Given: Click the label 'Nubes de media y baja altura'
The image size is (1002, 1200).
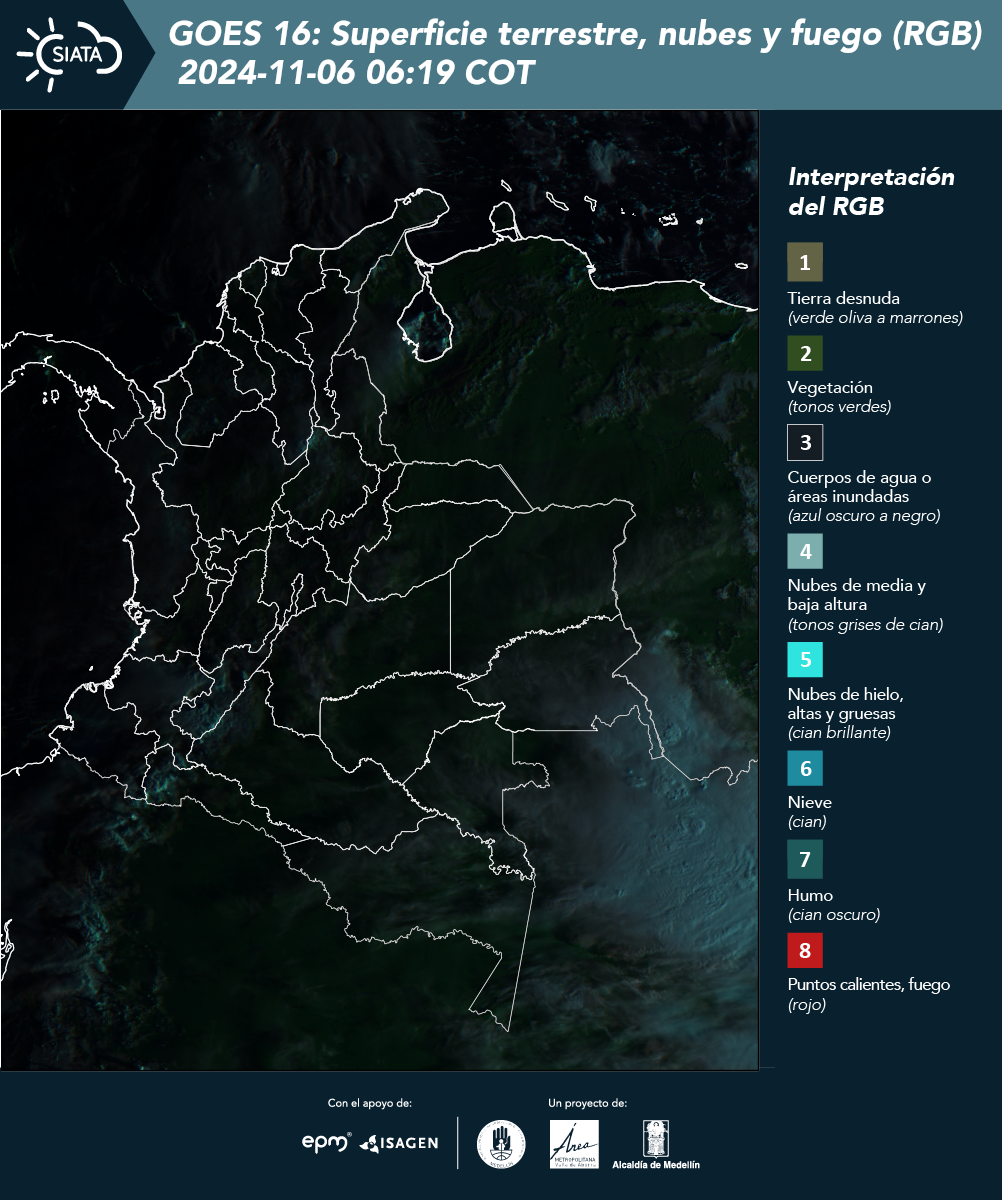Looking at the screenshot, I should point(857,595).
